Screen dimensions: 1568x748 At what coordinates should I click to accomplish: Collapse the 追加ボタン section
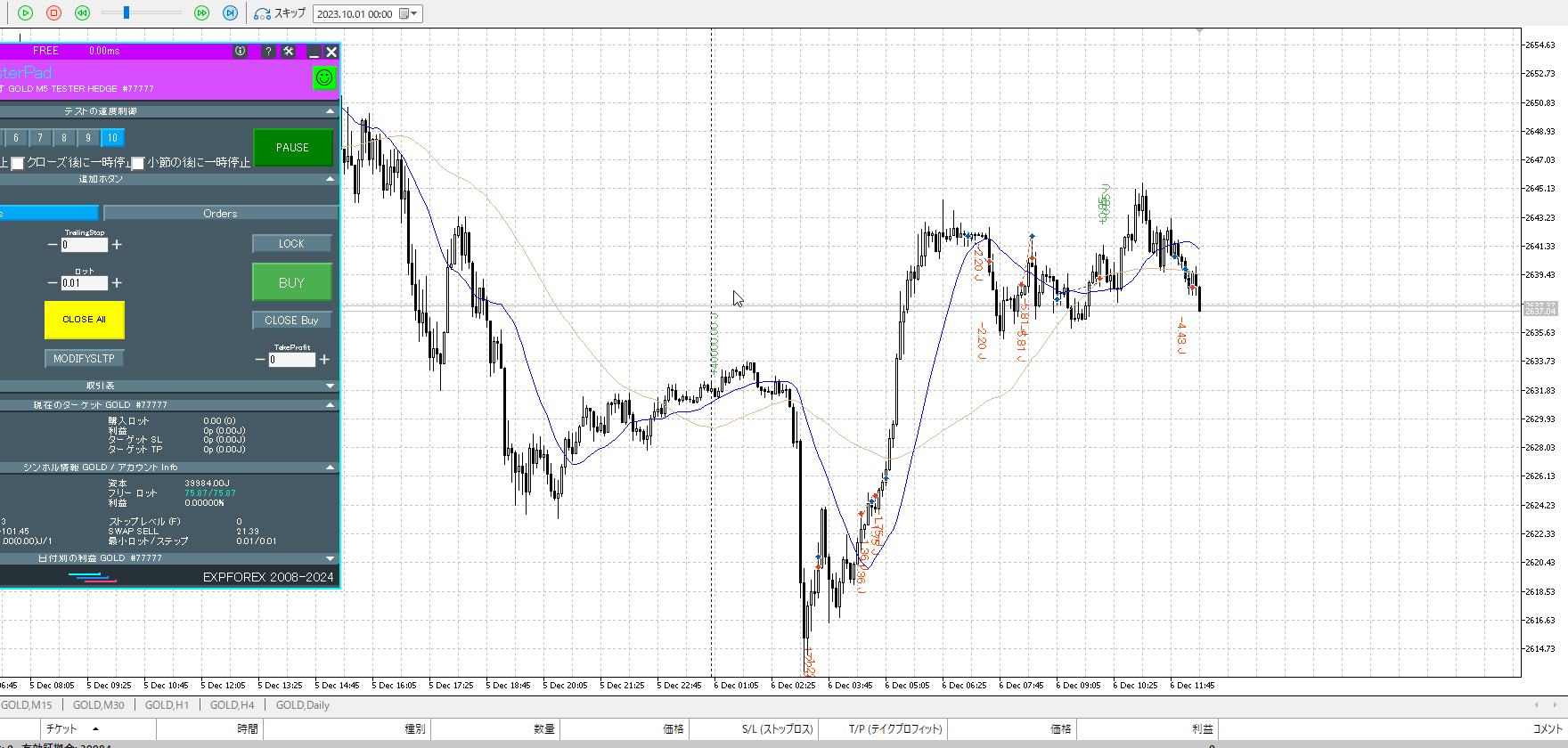point(330,179)
